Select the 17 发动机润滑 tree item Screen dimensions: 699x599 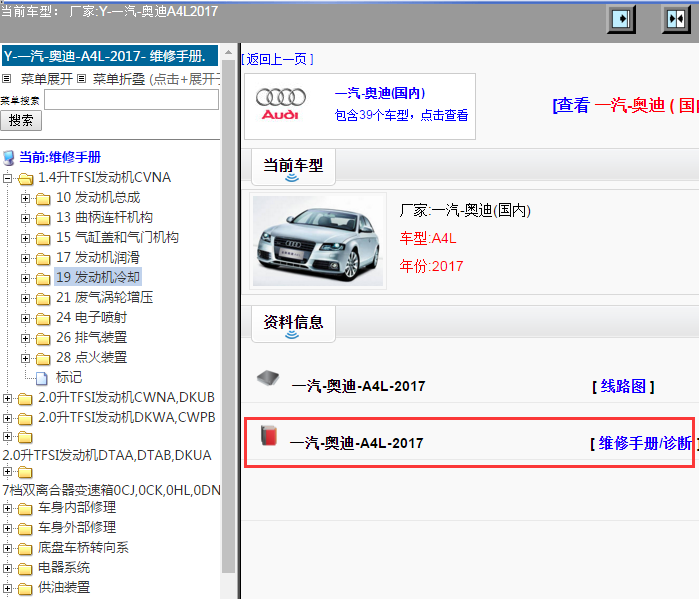tap(98, 257)
